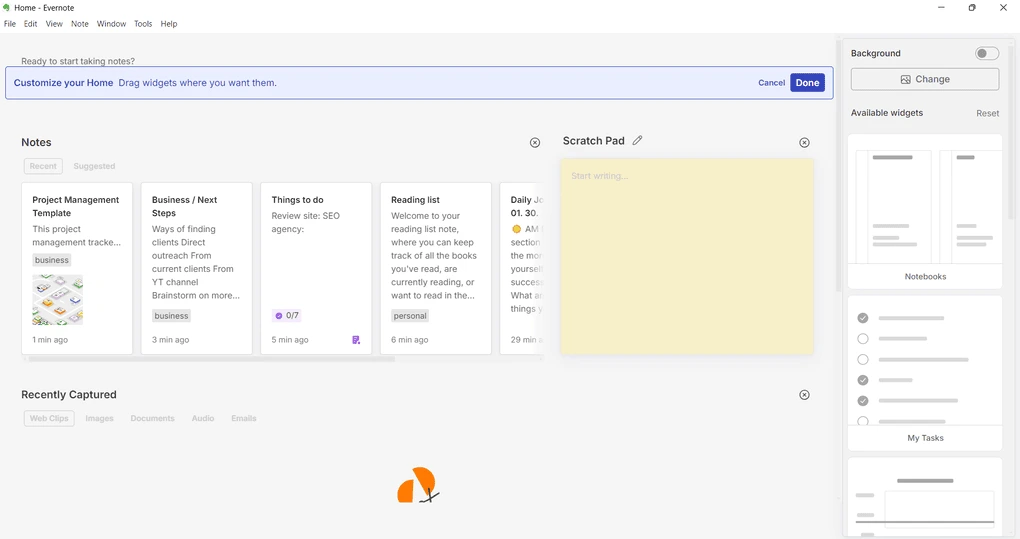The width and height of the screenshot is (1020, 539).
Task: Open the Tools menu
Action: tap(143, 24)
